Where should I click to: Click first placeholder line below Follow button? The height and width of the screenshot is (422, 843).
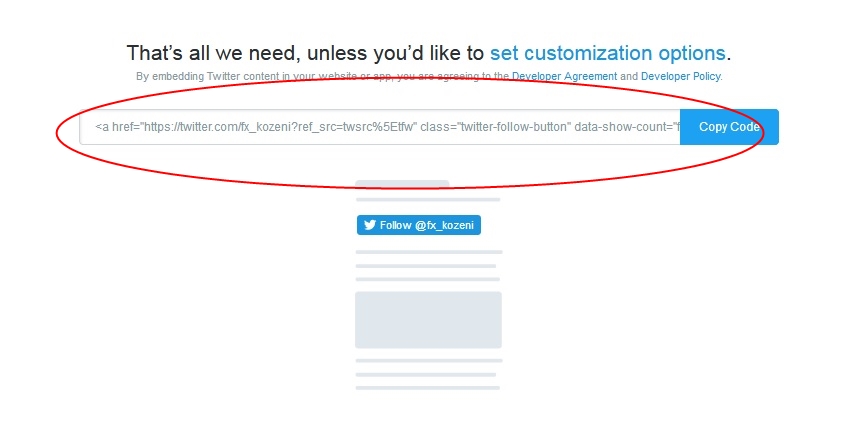click(429, 252)
